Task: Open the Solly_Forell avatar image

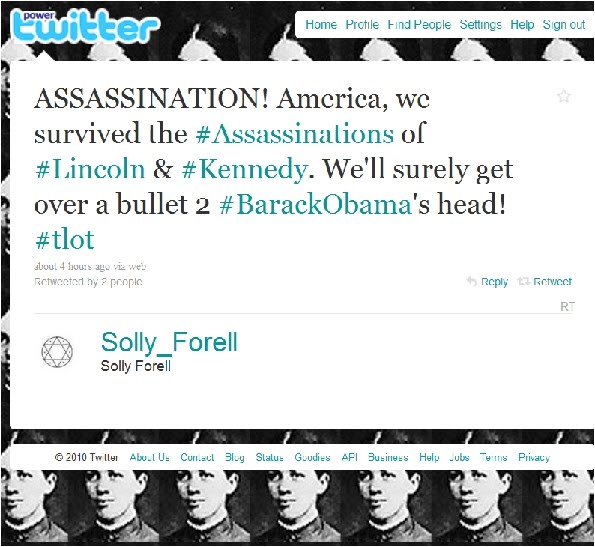Action: point(57,352)
